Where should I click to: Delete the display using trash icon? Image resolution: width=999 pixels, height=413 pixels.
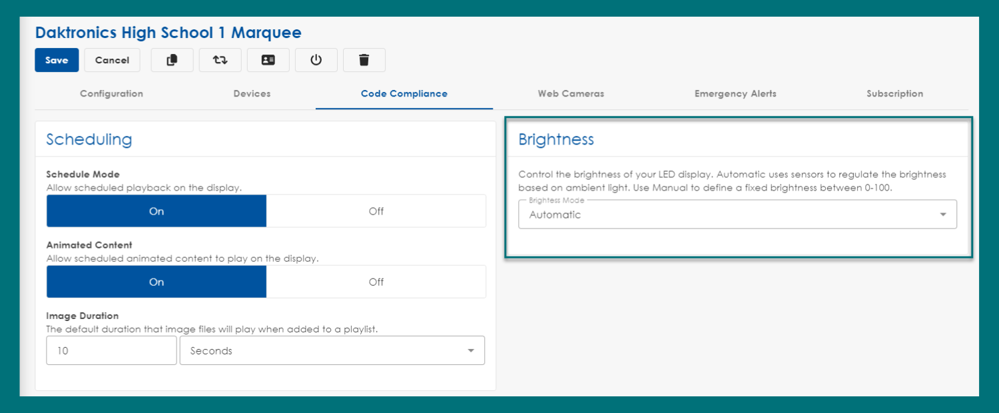(364, 60)
